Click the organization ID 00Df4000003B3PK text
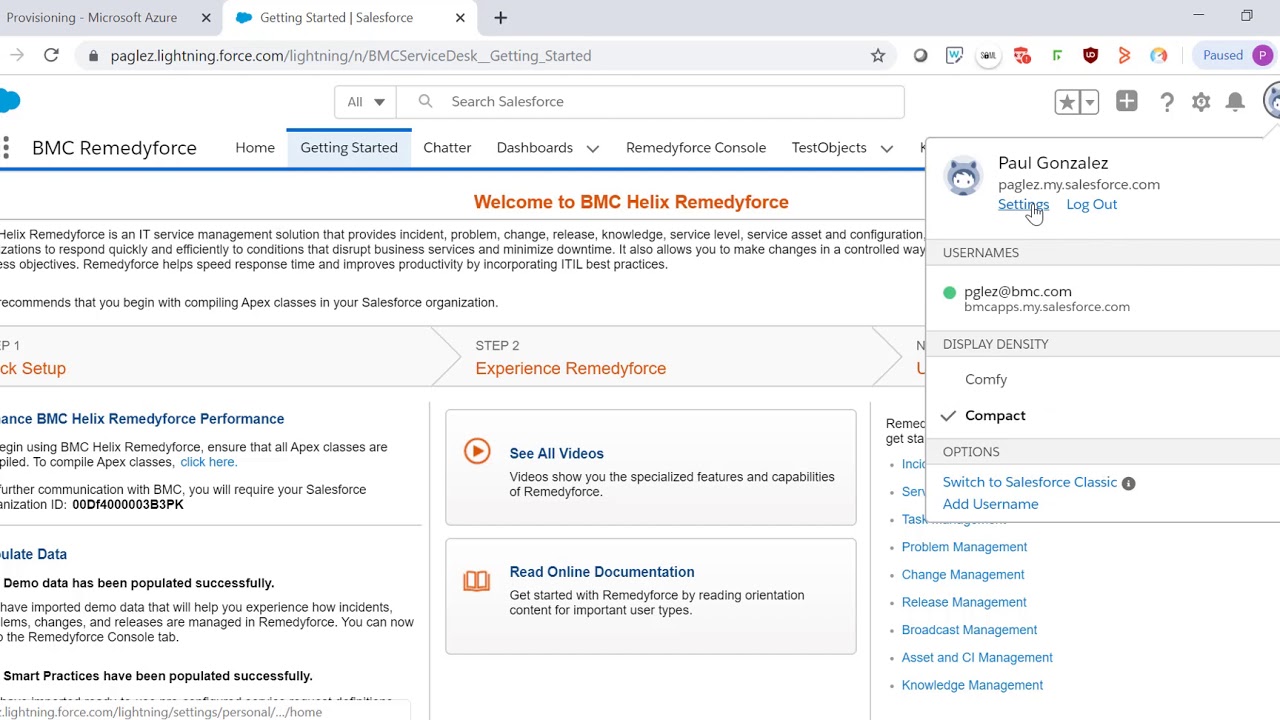This screenshot has width=1280, height=720. click(x=128, y=505)
